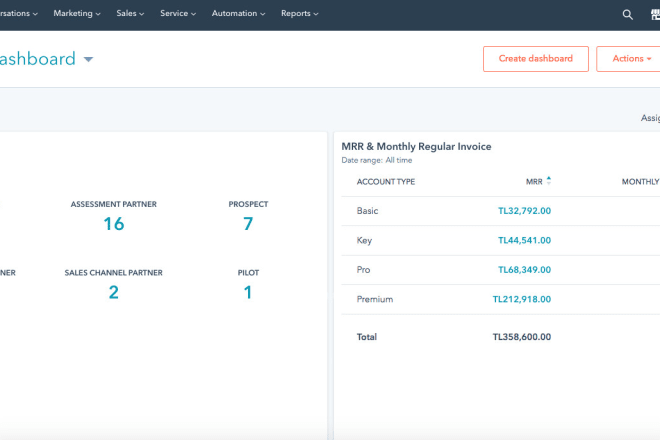This screenshot has height=440, width=660.
Task: Click the MRR column header
Action: point(534,182)
